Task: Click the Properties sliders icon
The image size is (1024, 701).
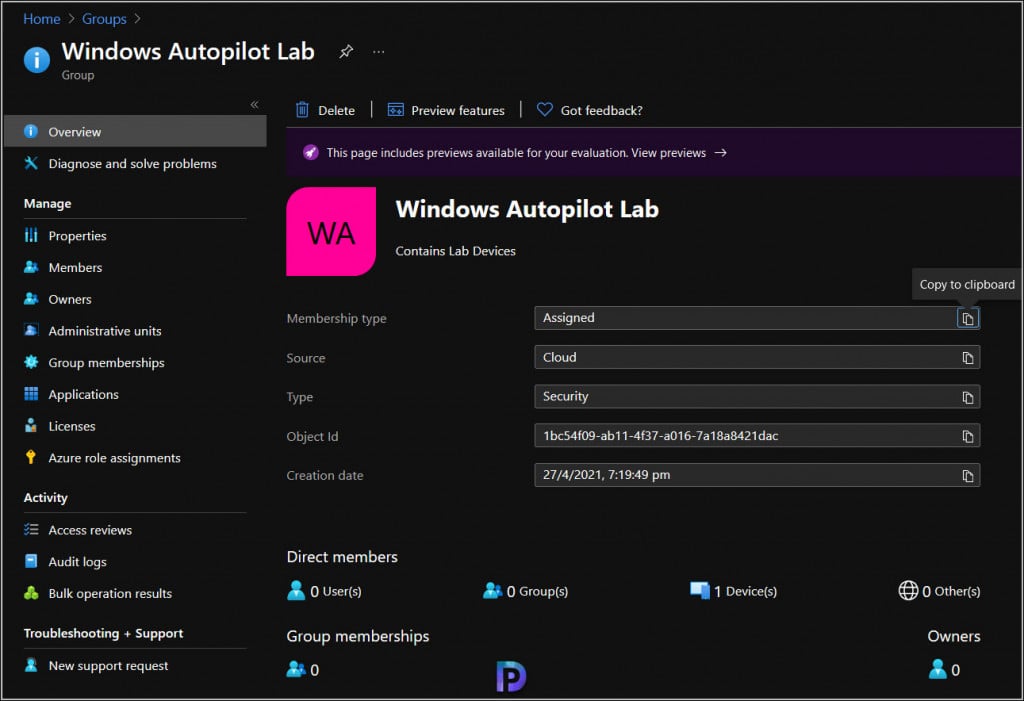Action: point(31,235)
